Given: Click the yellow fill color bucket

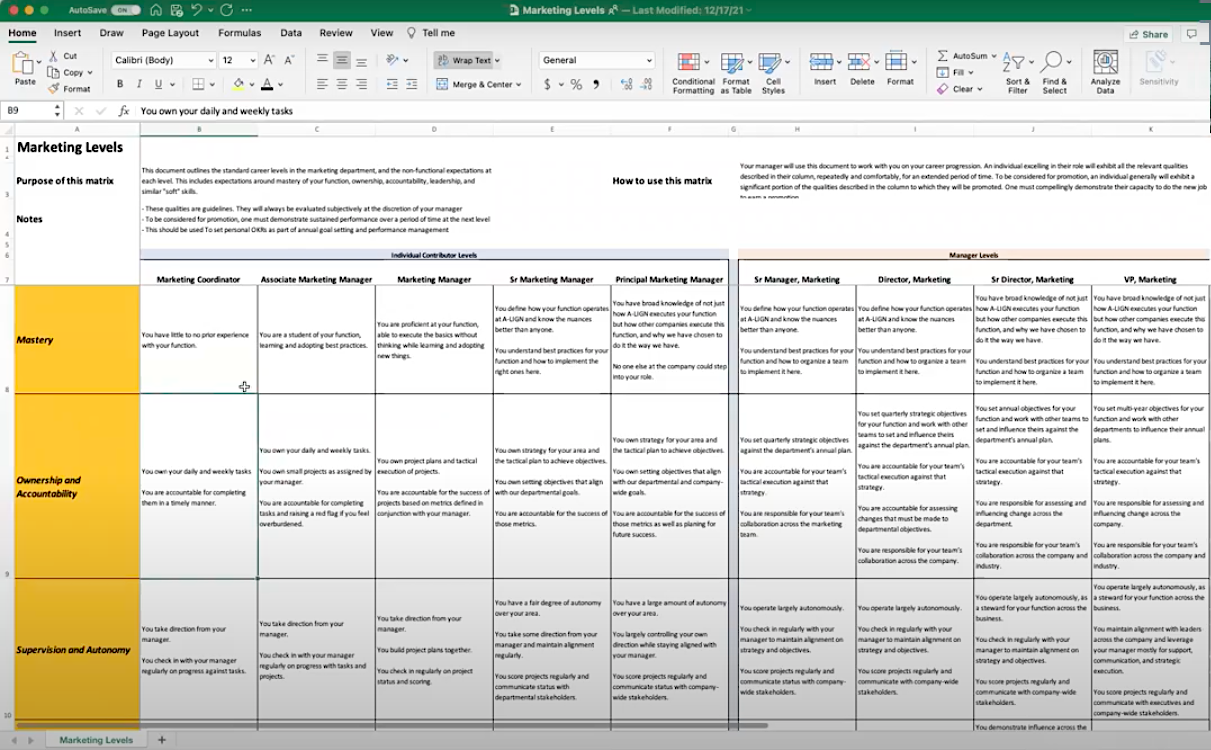Looking at the screenshot, I should coord(238,84).
